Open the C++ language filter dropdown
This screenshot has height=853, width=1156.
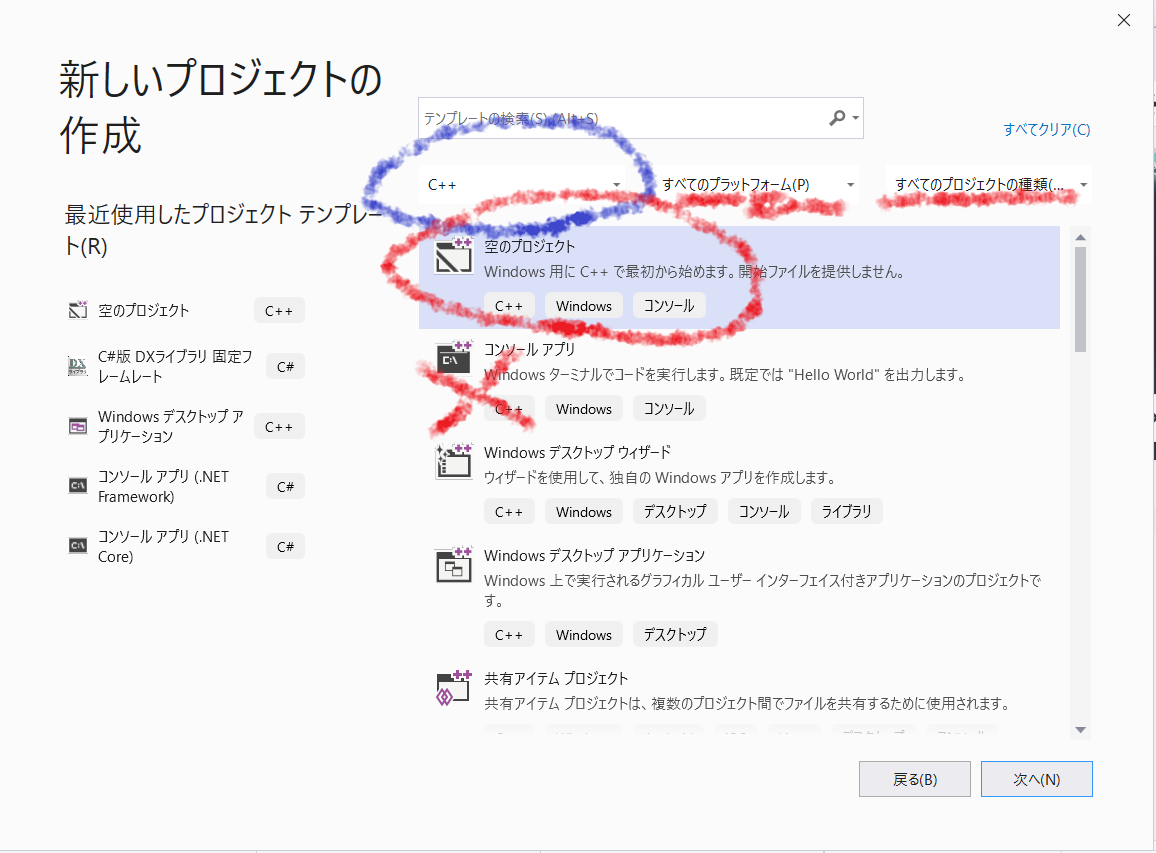(523, 184)
